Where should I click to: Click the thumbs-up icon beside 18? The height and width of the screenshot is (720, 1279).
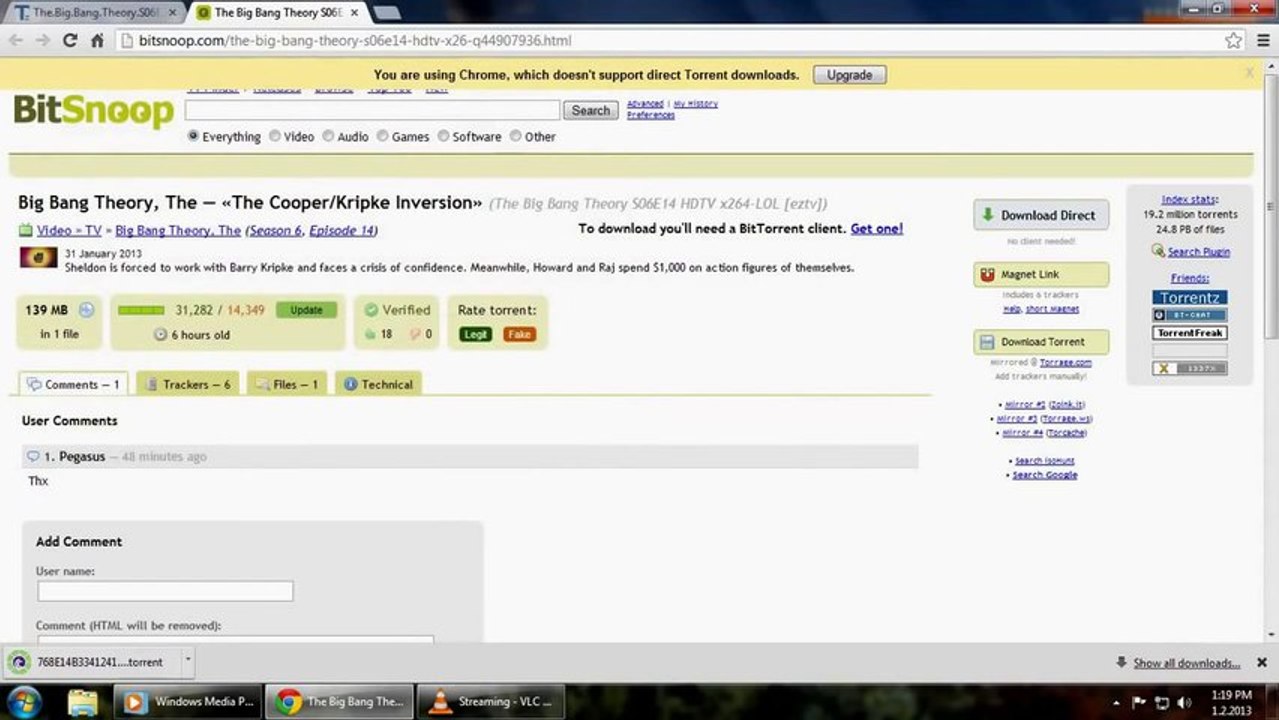369,334
